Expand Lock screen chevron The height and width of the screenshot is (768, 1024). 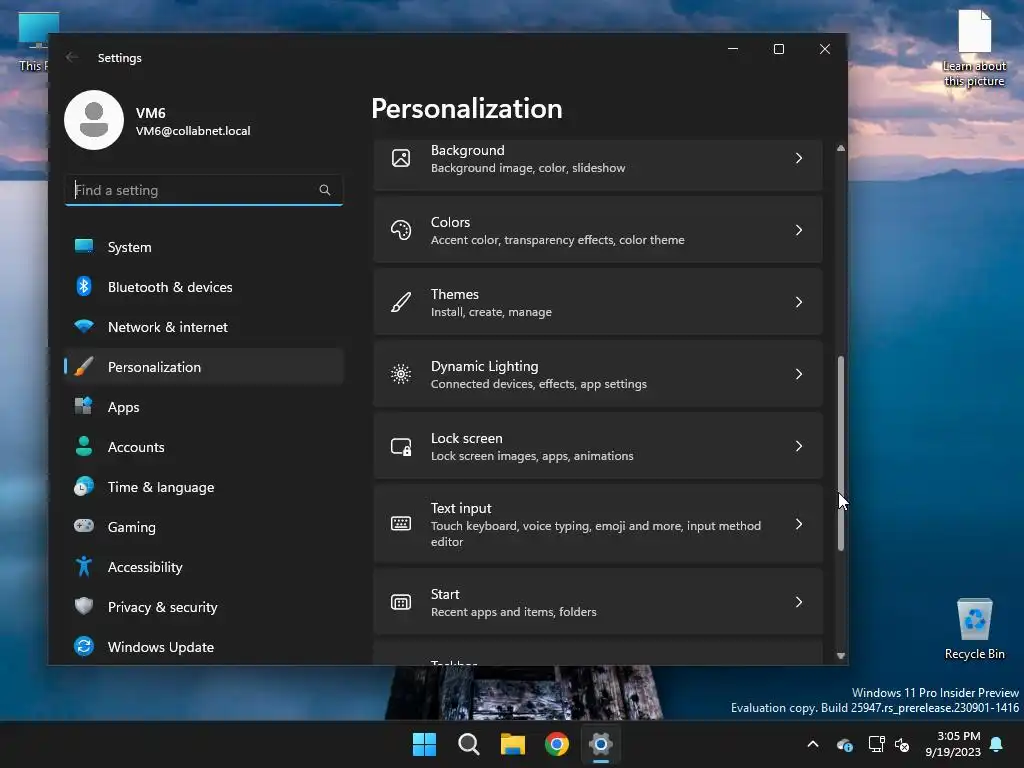[x=799, y=446]
